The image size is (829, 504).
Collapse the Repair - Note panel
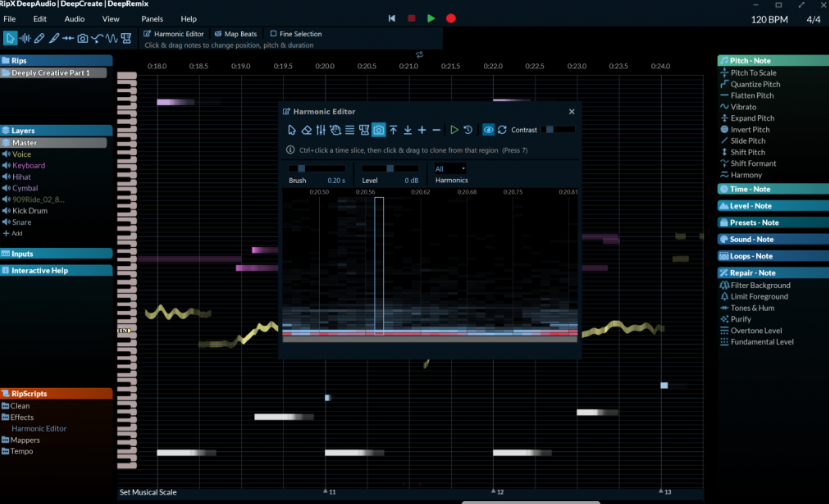tap(772, 273)
